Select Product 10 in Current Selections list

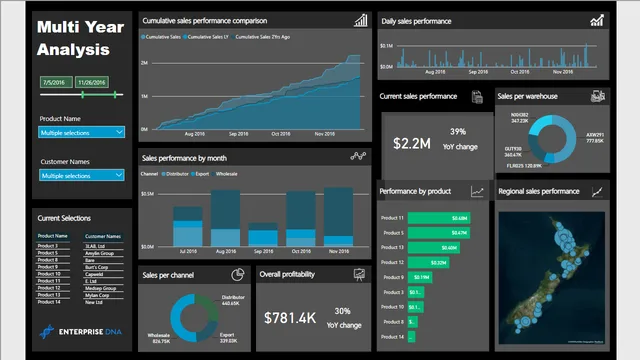point(49,274)
